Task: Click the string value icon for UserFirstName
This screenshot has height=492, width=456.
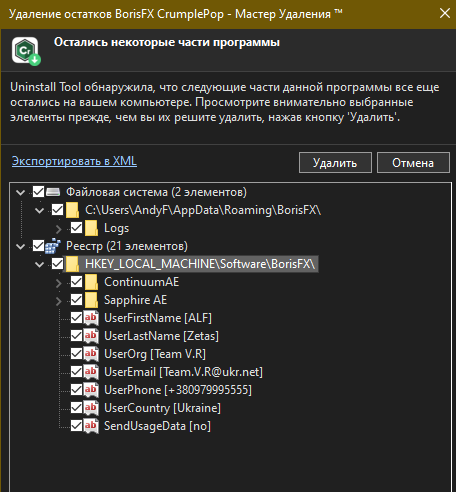Action: click(91, 318)
